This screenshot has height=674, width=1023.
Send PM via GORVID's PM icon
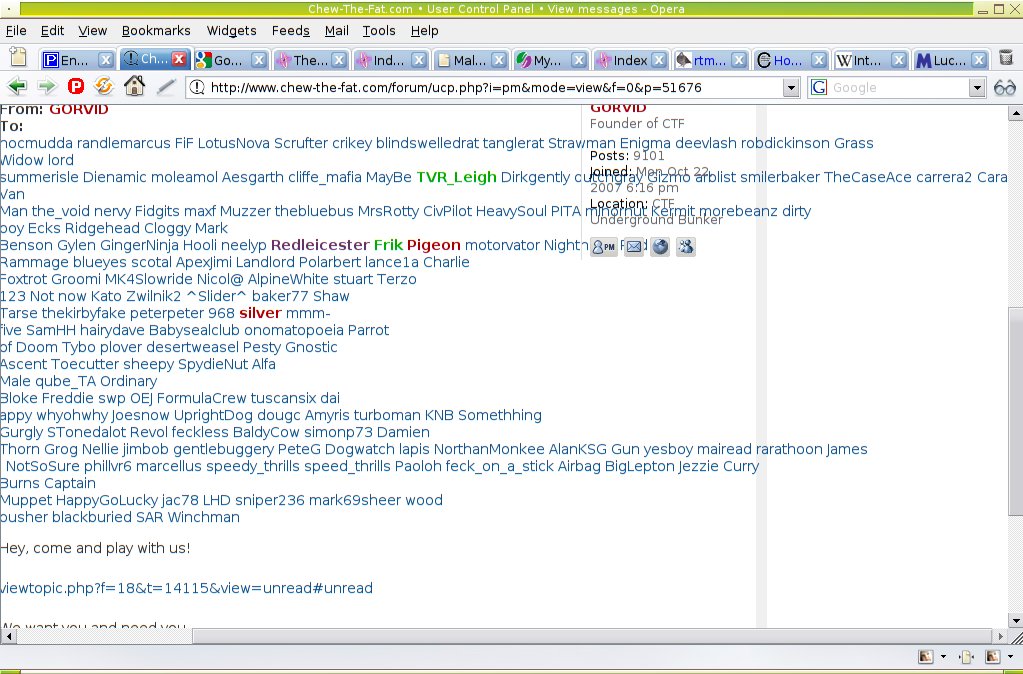pos(604,246)
